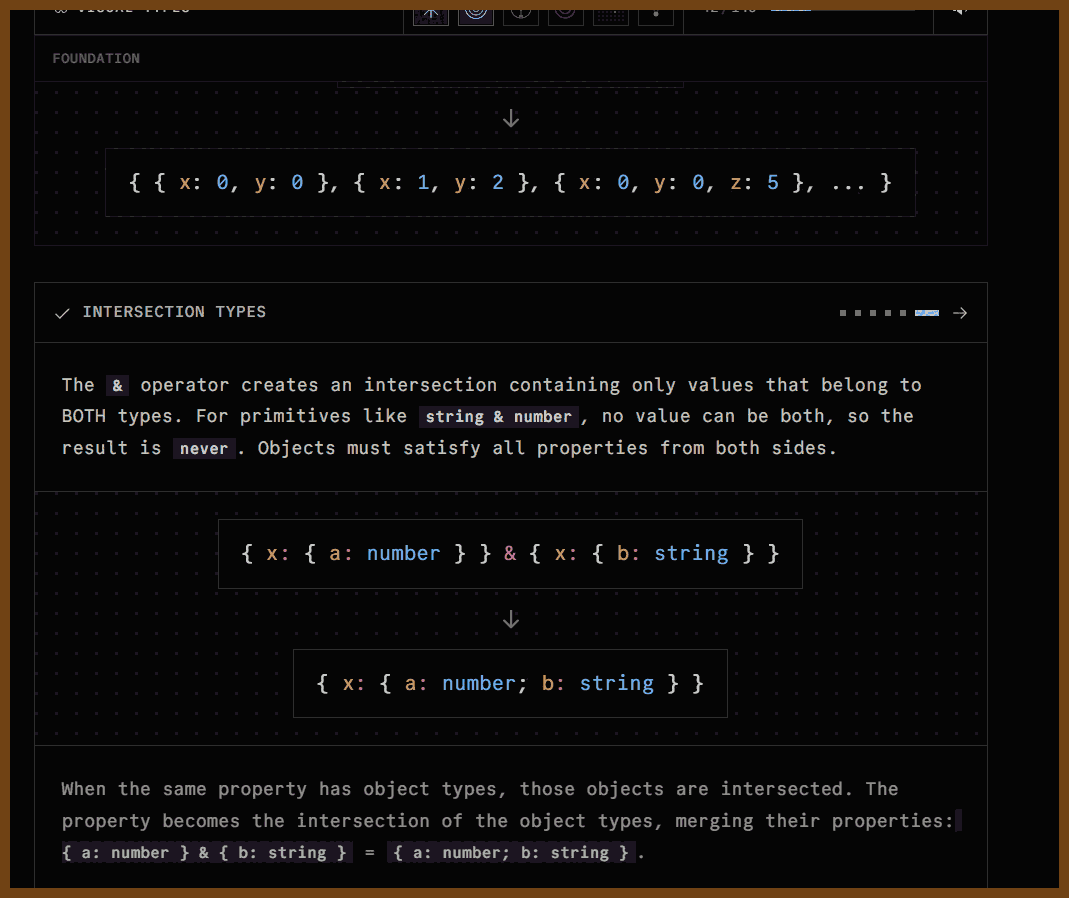
Task: Select the third step dot in Intersection Types
Action: (873, 313)
